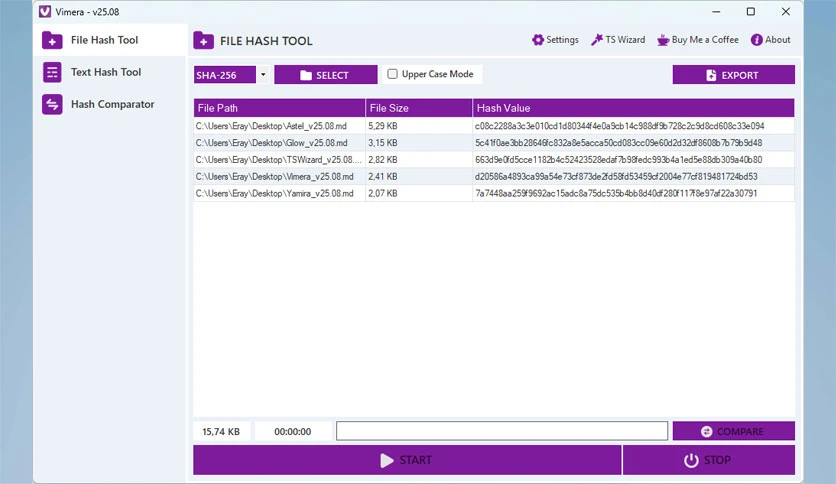Click the Buy Me a Coffee cup icon
836x484 pixels.
(x=663, y=40)
